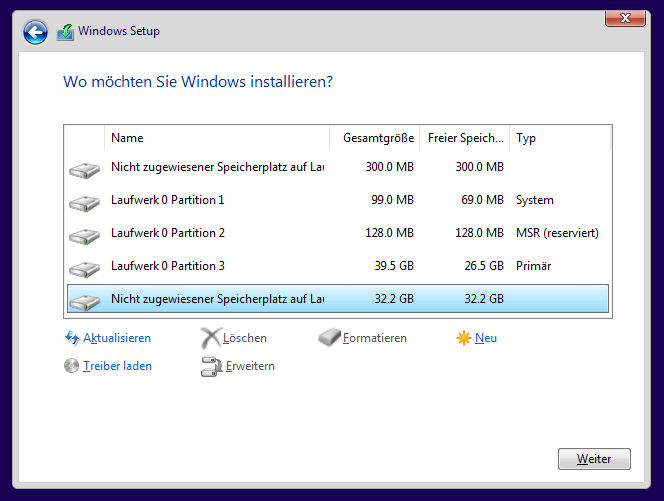Click the drive icon of the 32.2 GB unallocated row
Screen dimensions: 664x501
pyautogui.click(x=84, y=302)
